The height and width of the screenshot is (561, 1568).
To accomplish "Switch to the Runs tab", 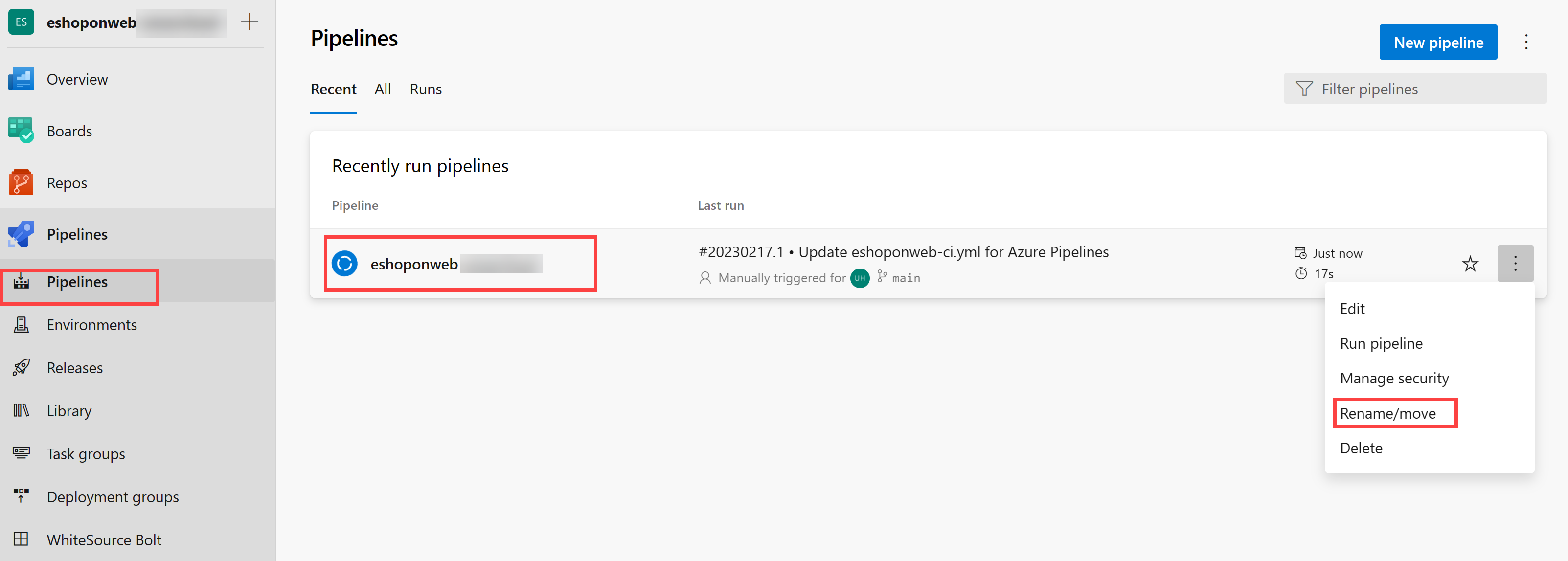I will (426, 90).
